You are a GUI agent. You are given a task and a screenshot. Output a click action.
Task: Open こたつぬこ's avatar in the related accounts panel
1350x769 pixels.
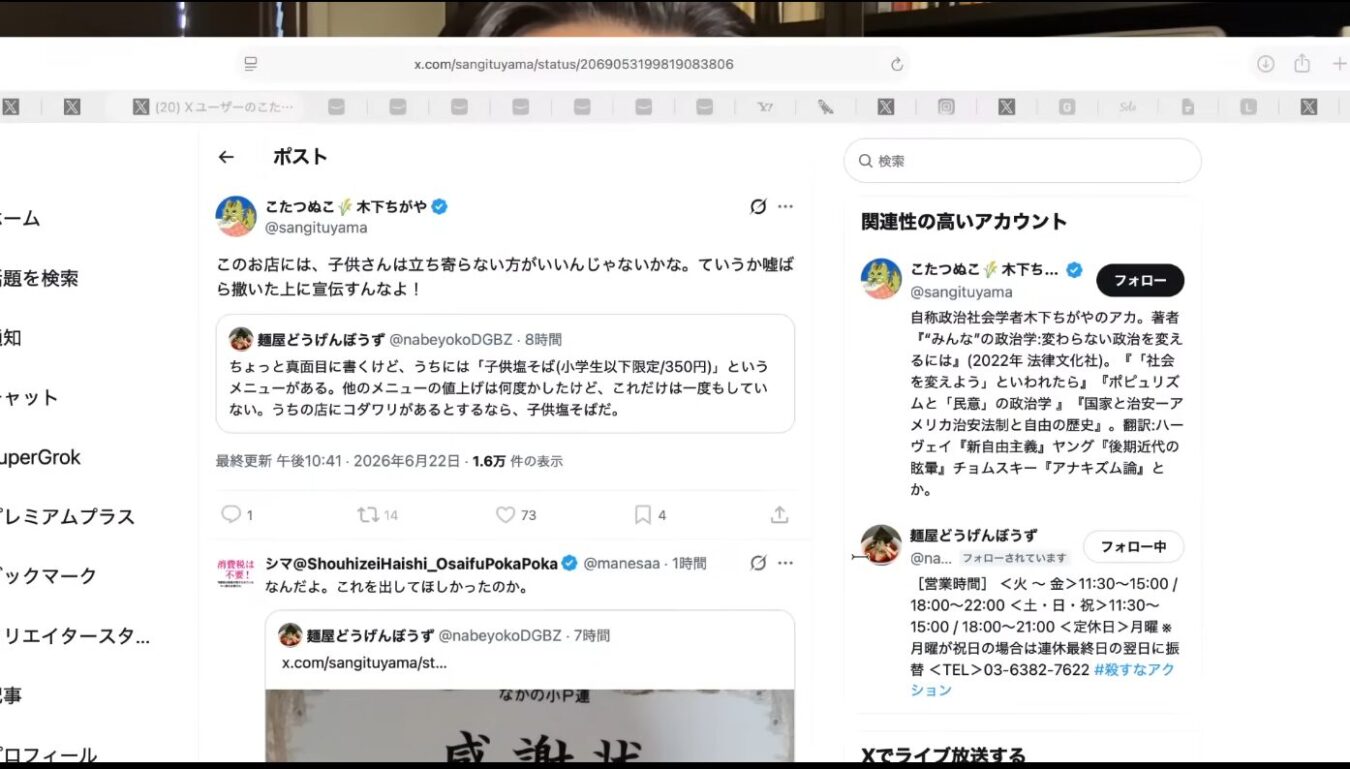coord(881,279)
